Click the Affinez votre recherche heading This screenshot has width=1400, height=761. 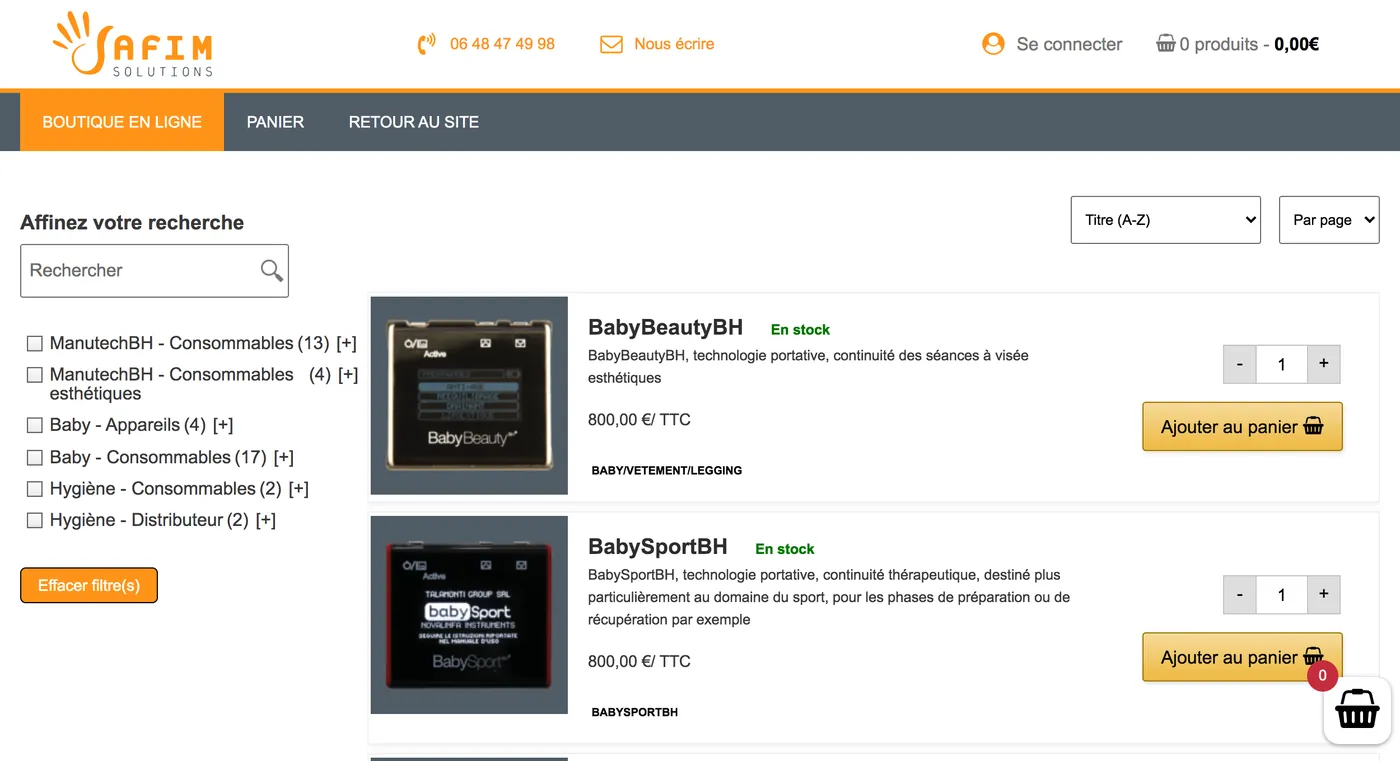pyautogui.click(x=132, y=222)
